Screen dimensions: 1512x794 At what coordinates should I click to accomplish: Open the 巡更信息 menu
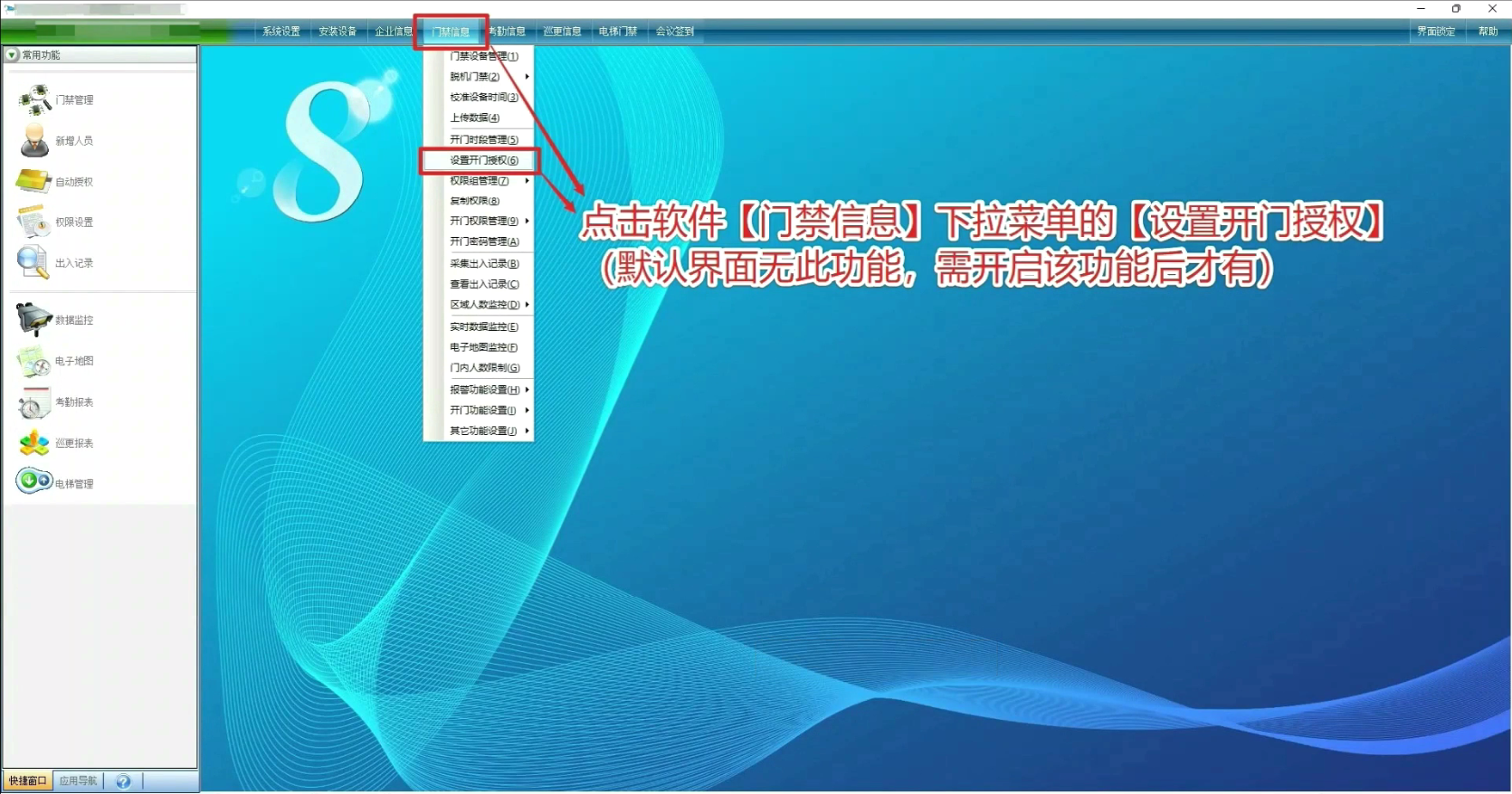click(562, 32)
